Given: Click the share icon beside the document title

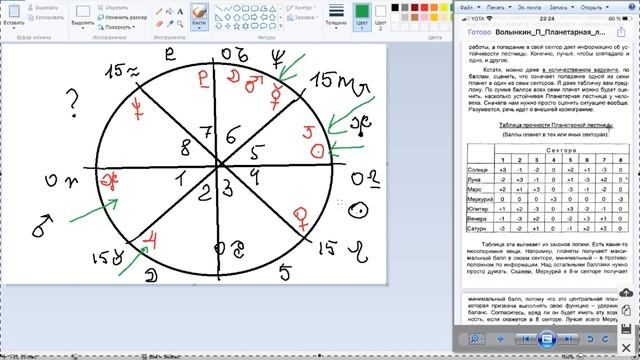Looking at the screenshot, I should coord(621,32).
